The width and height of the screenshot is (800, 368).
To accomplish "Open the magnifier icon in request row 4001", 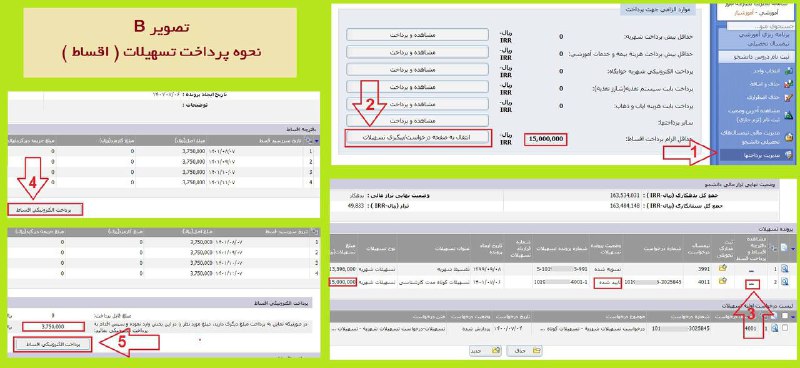I will [774, 328].
